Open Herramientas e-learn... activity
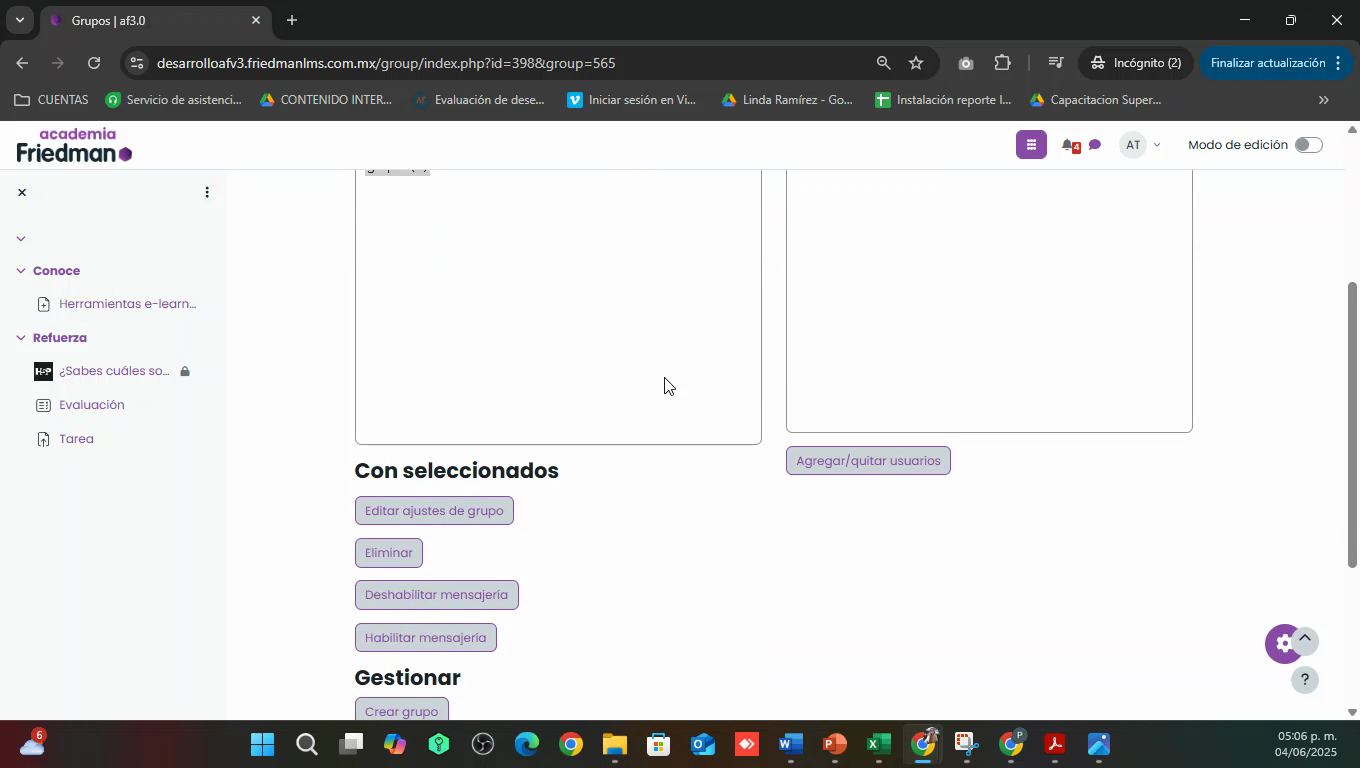 coord(128,304)
